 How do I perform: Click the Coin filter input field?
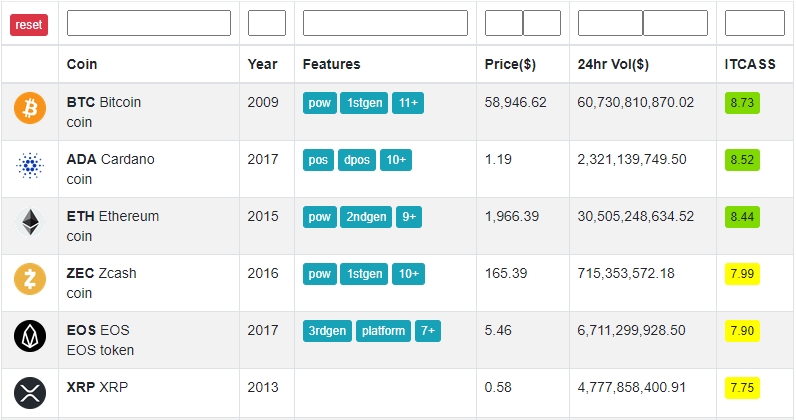[x=149, y=23]
